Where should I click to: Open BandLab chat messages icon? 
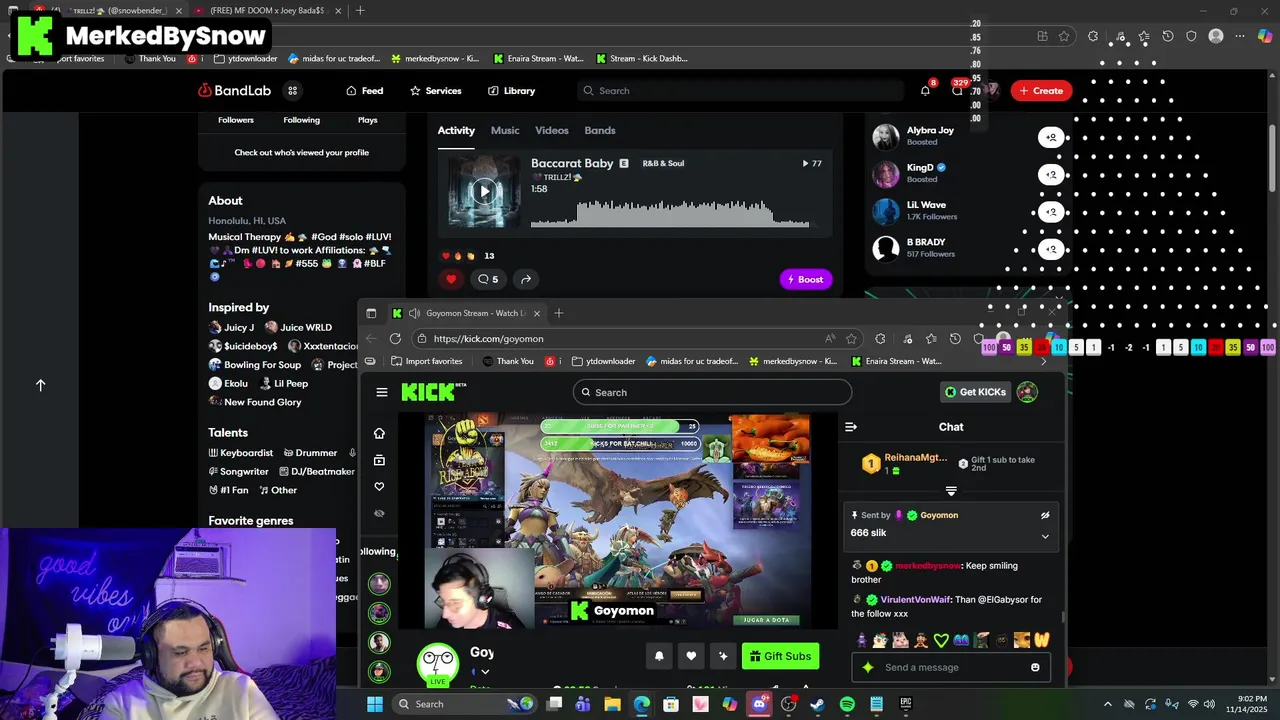[x=957, y=90]
